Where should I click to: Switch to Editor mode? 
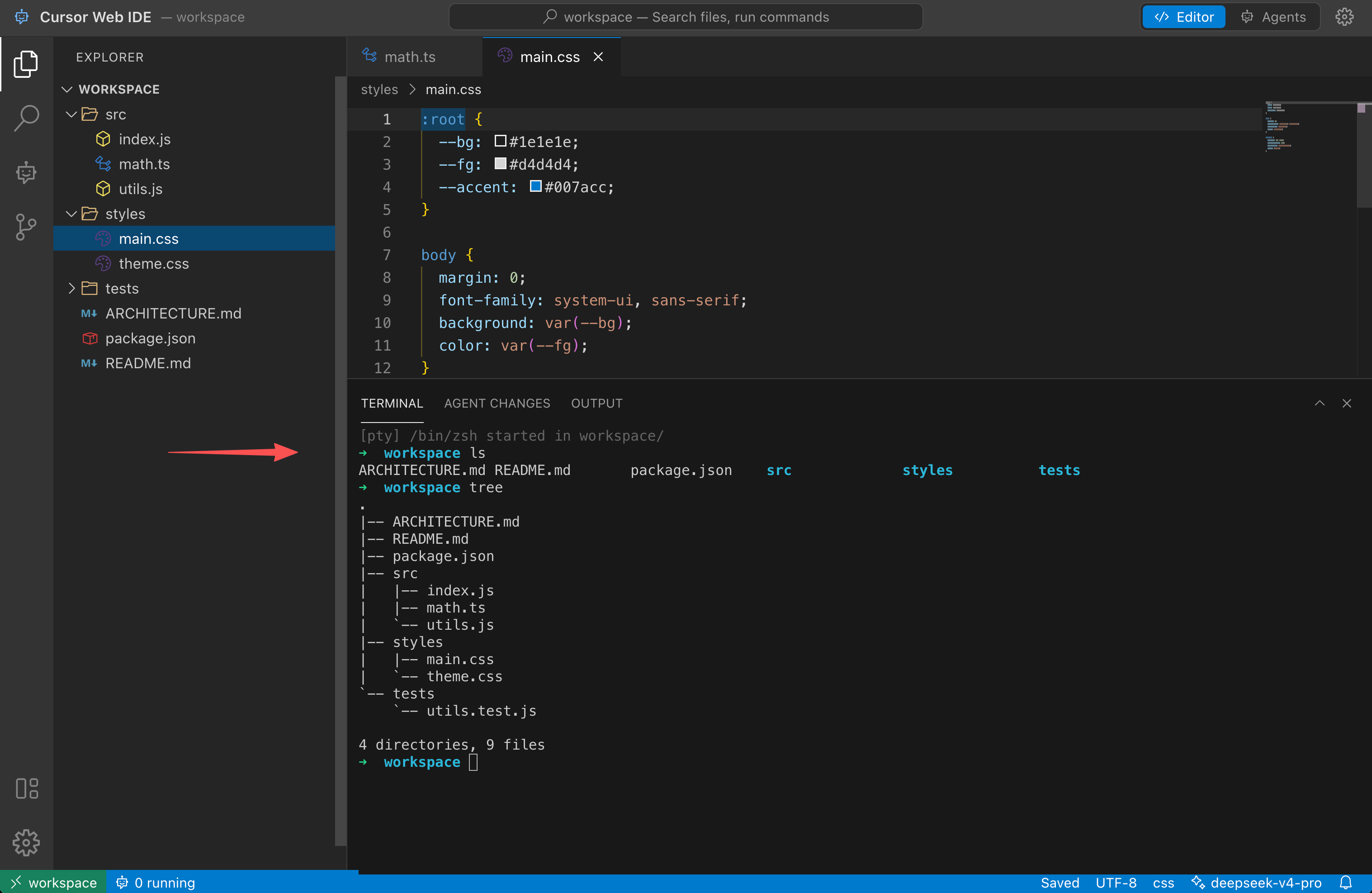pos(1184,17)
